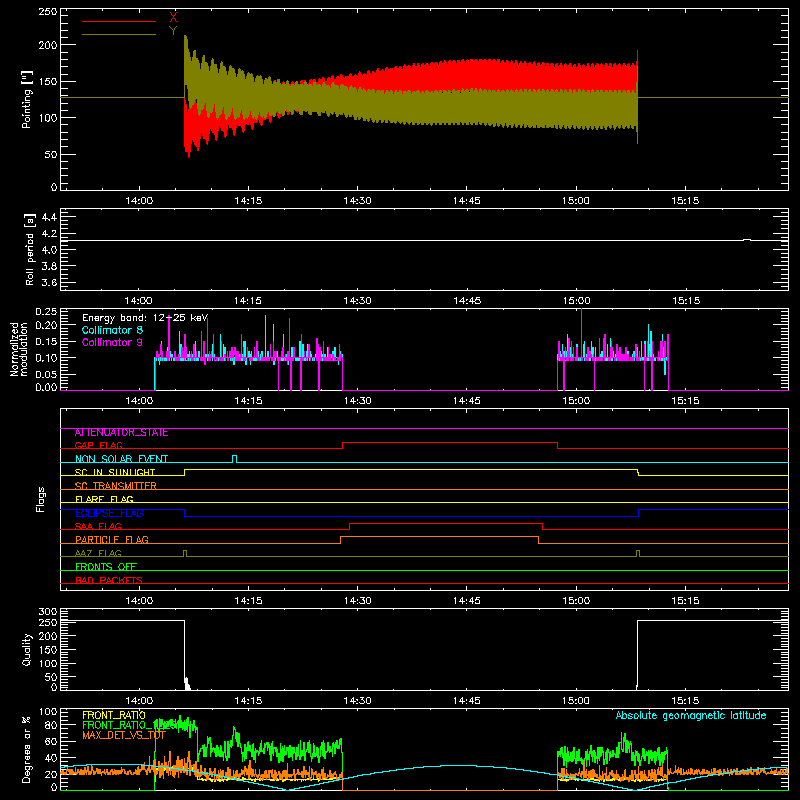Click the SAA_FLAG label

pyautogui.click(x=98, y=527)
